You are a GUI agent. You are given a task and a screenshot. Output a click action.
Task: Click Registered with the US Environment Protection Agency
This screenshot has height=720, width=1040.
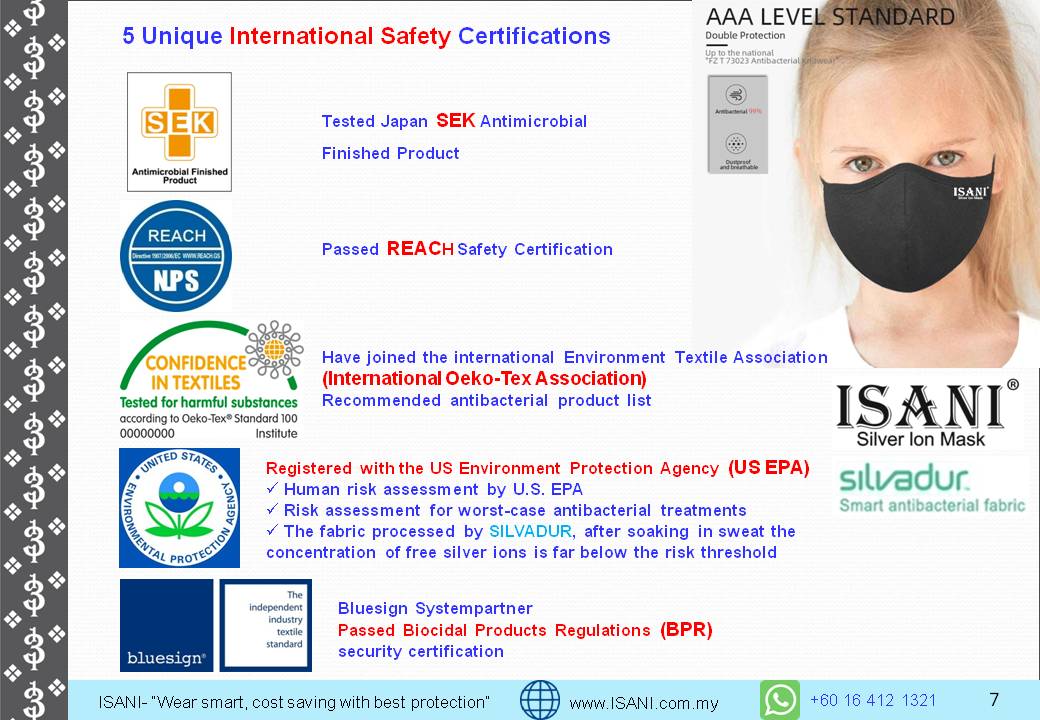click(x=538, y=468)
